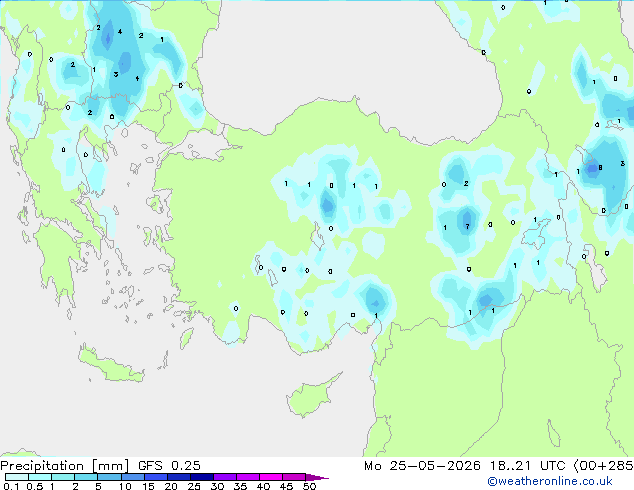
Task: Click the 'Precipitation [mm]' title text
Action: [65, 466]
